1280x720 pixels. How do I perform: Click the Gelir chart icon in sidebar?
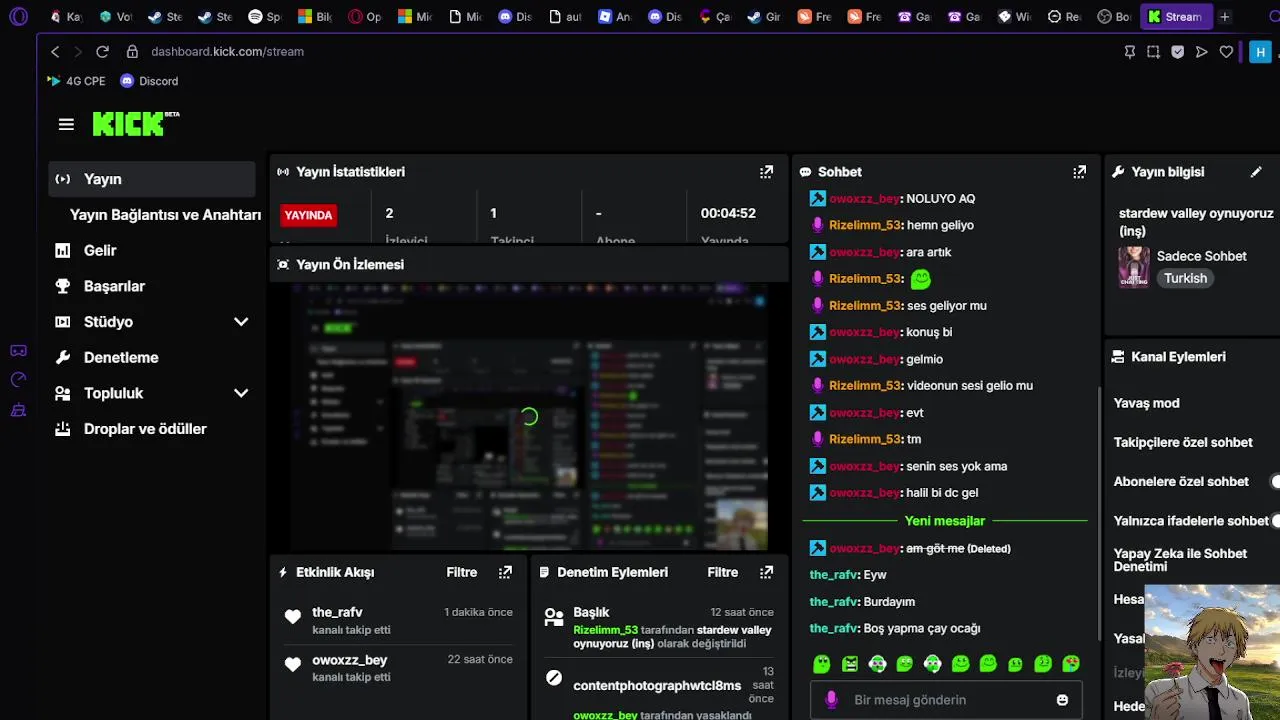pos(63,251)
